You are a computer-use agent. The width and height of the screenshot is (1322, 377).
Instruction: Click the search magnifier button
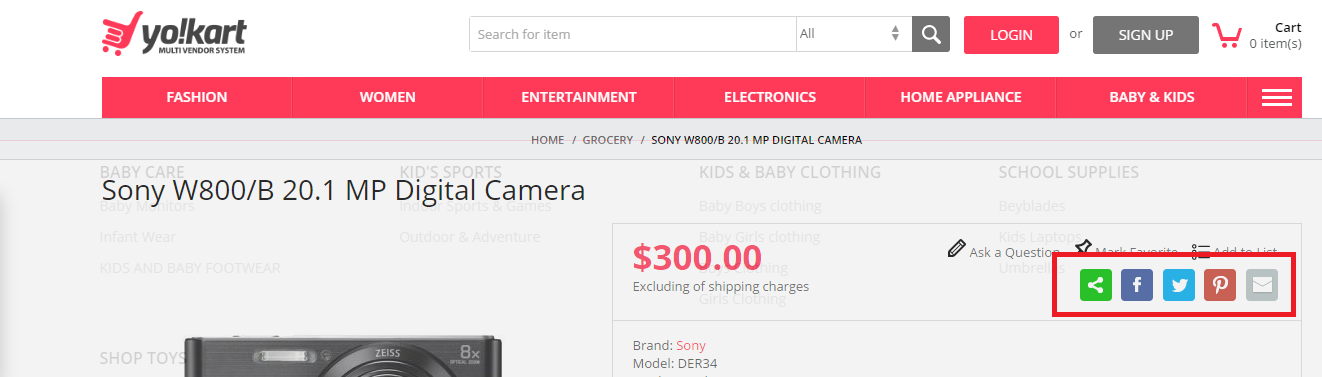pos(930,34)
